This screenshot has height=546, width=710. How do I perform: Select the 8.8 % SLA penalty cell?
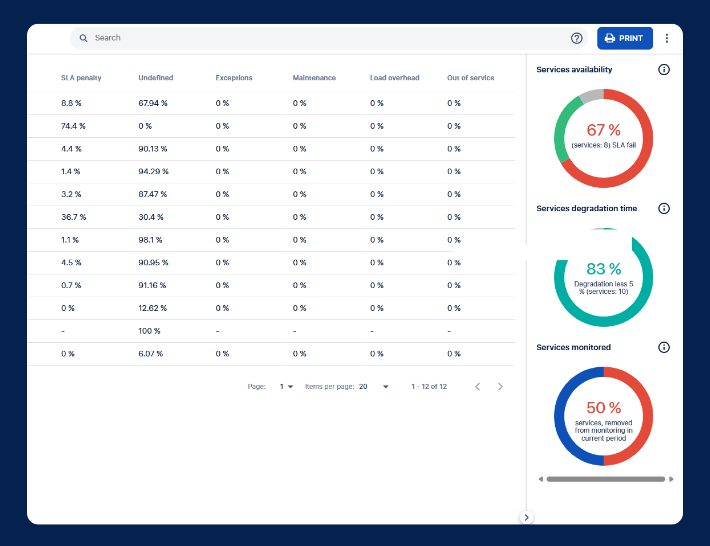[71, 103]
